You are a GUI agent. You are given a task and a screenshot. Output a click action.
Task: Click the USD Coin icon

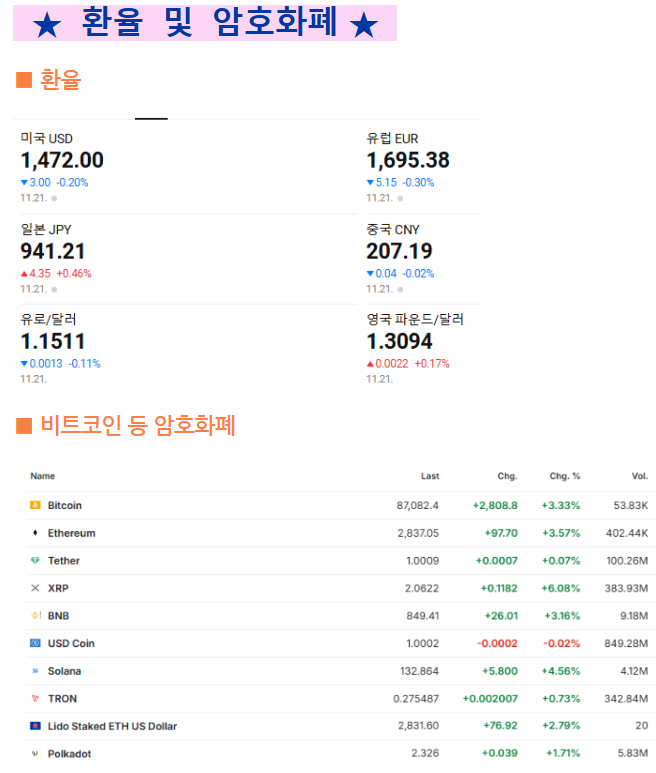(35, 643)
